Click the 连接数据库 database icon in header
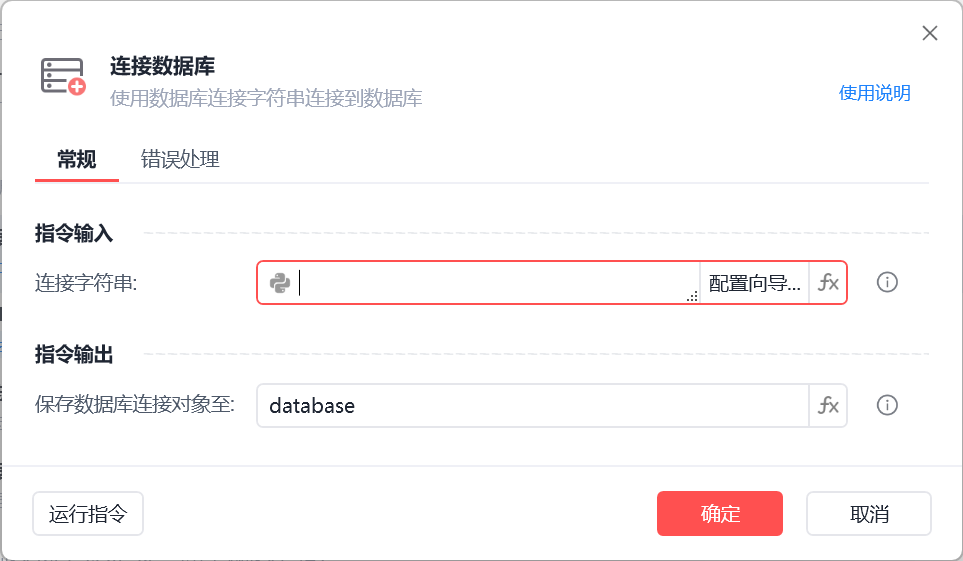The width and height of the screenshot is (963, 561). pyautogui.click(x=63, y=77)
